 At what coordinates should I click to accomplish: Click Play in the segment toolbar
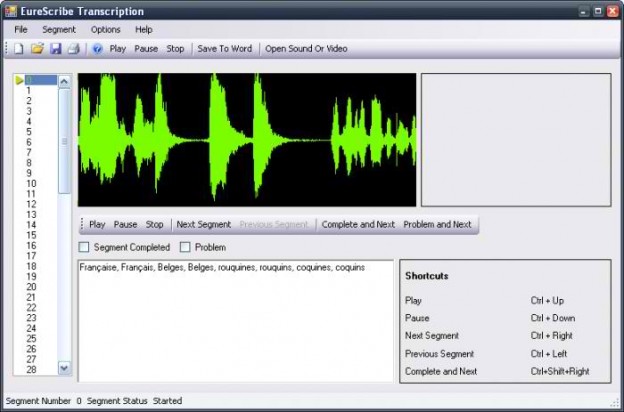pyautogui.click(x=97, y=225)
